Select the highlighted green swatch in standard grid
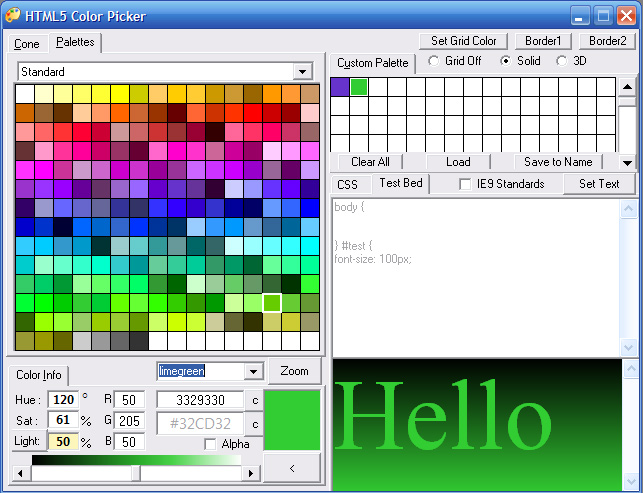 (272, 303)
